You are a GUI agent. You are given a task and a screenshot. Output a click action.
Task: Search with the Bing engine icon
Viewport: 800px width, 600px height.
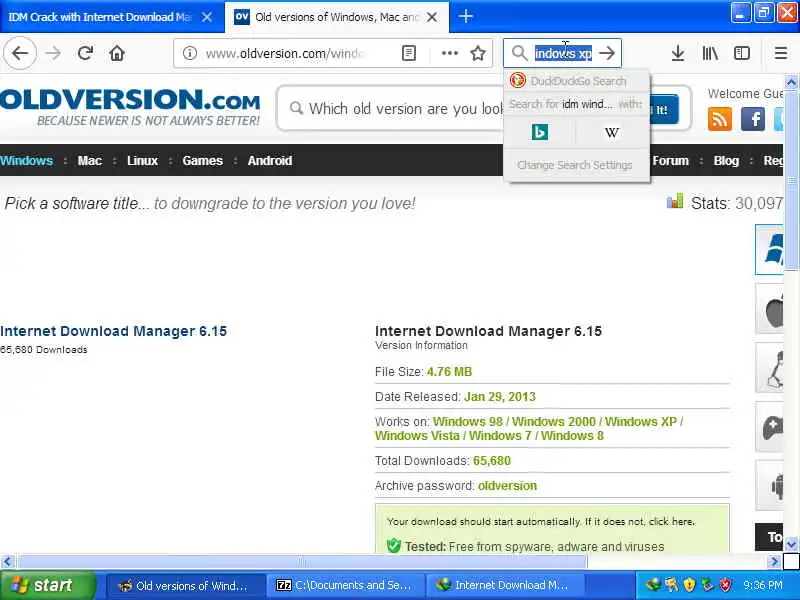pyautogui.click(x=540, y=132)
